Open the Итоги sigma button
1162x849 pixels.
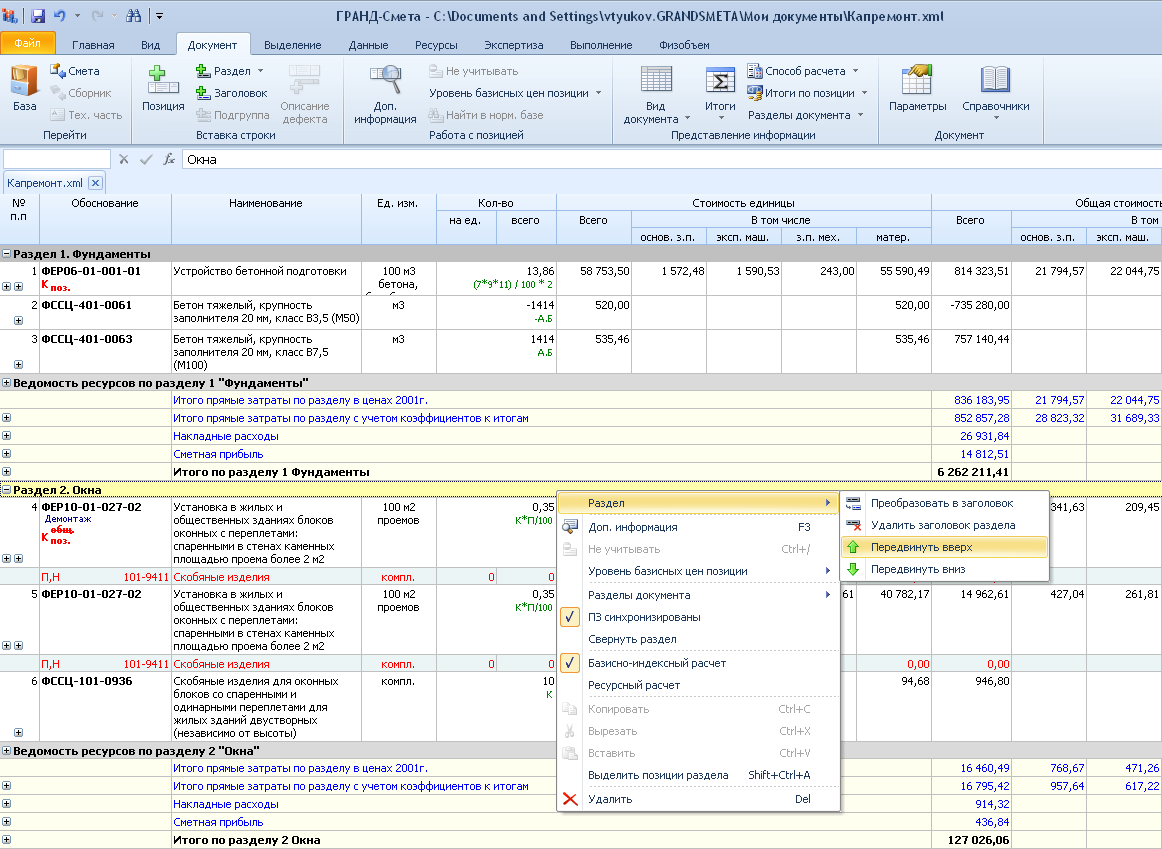720,93
